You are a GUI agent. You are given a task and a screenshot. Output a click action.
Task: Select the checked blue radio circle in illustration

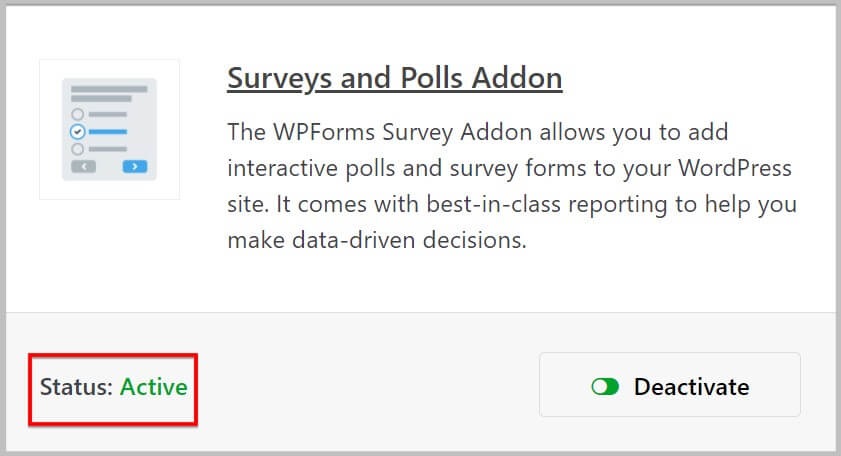click(x=78, y=131)
